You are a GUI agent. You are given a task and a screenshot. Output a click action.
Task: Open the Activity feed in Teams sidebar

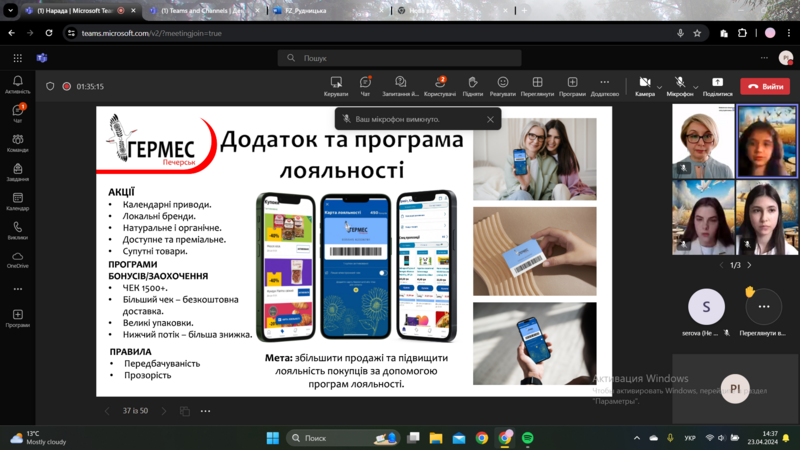pyautogui.click(x=17, y=84)
